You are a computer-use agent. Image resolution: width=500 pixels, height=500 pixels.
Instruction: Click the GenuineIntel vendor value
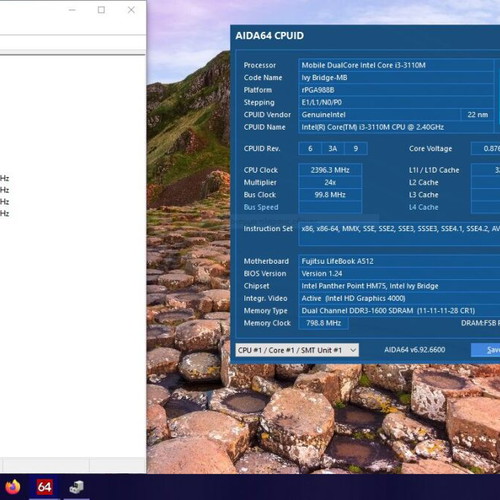click(379, 114)
